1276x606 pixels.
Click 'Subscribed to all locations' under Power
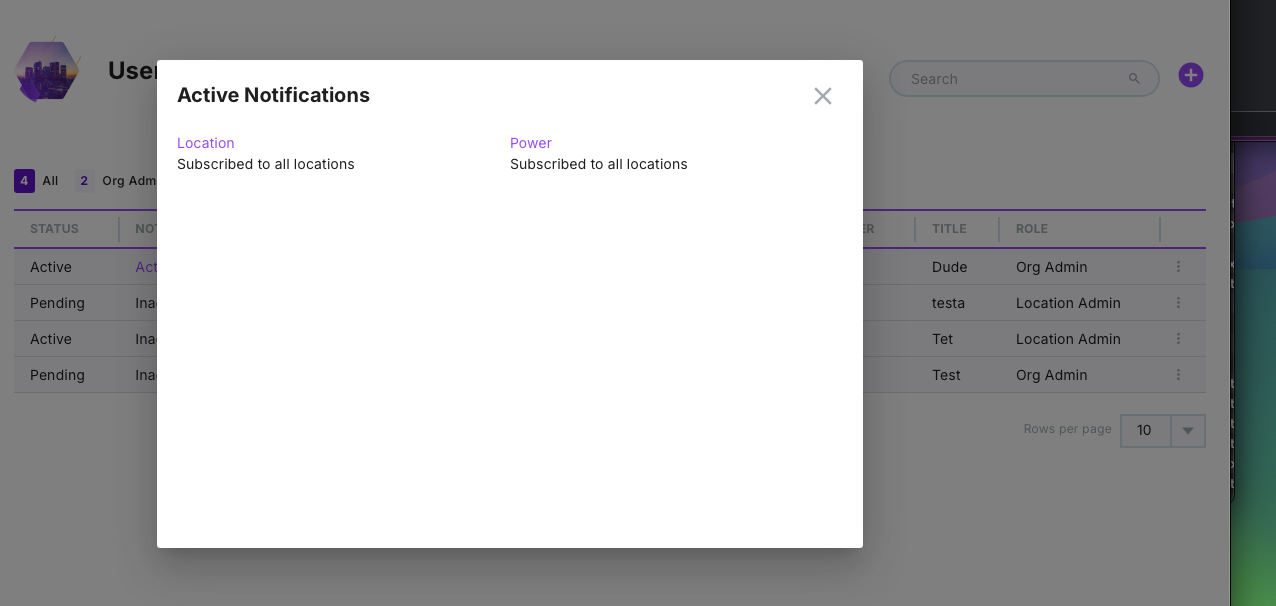(x=599, y=164)
